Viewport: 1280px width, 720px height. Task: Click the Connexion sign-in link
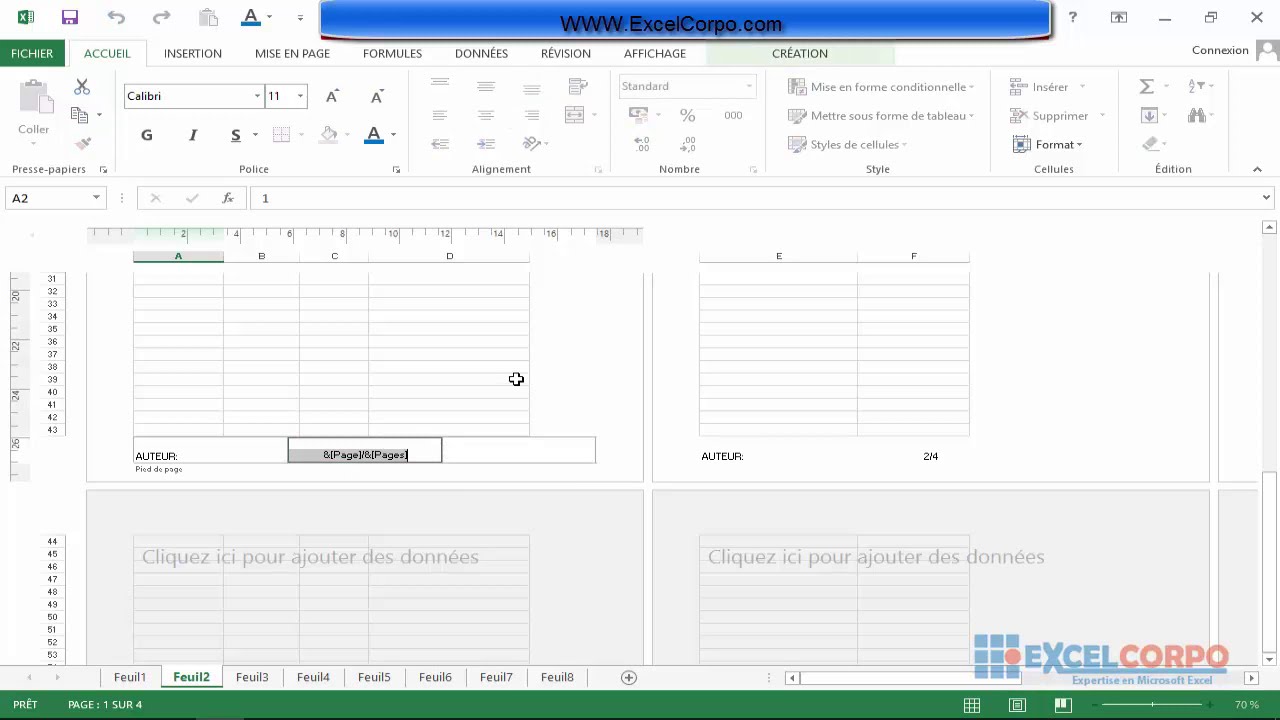pyautogui.click(x=1220, y=50)
